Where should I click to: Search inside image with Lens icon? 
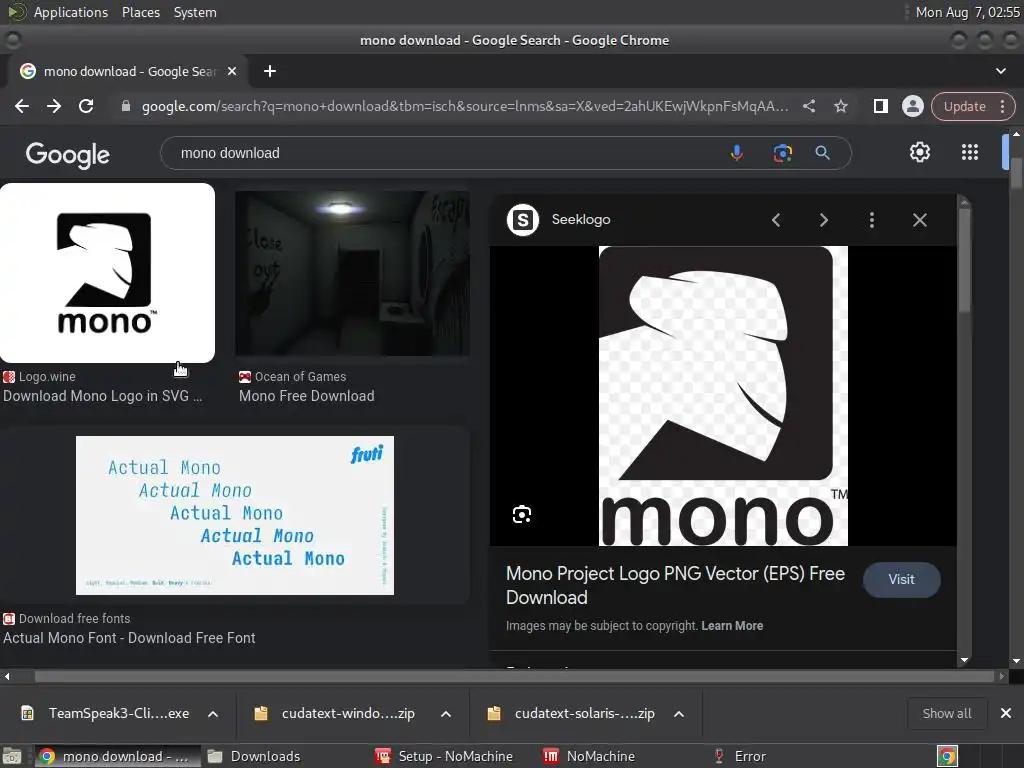click(522, 515)
